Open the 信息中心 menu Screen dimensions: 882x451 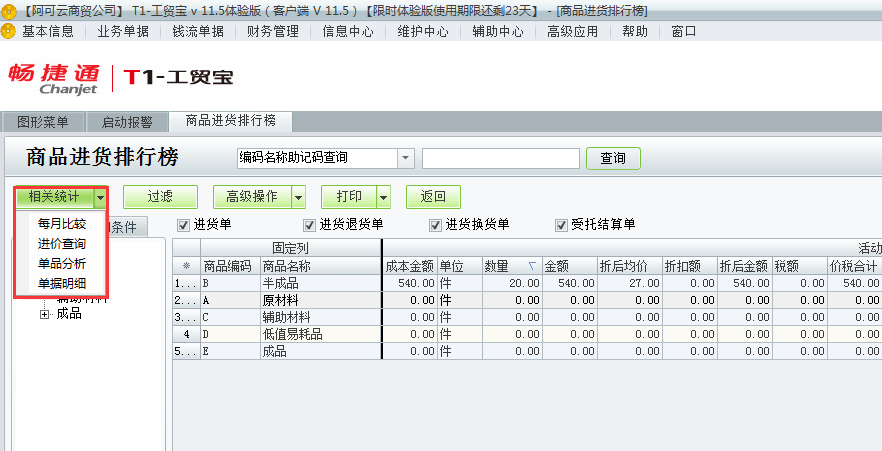pos(348,31)
